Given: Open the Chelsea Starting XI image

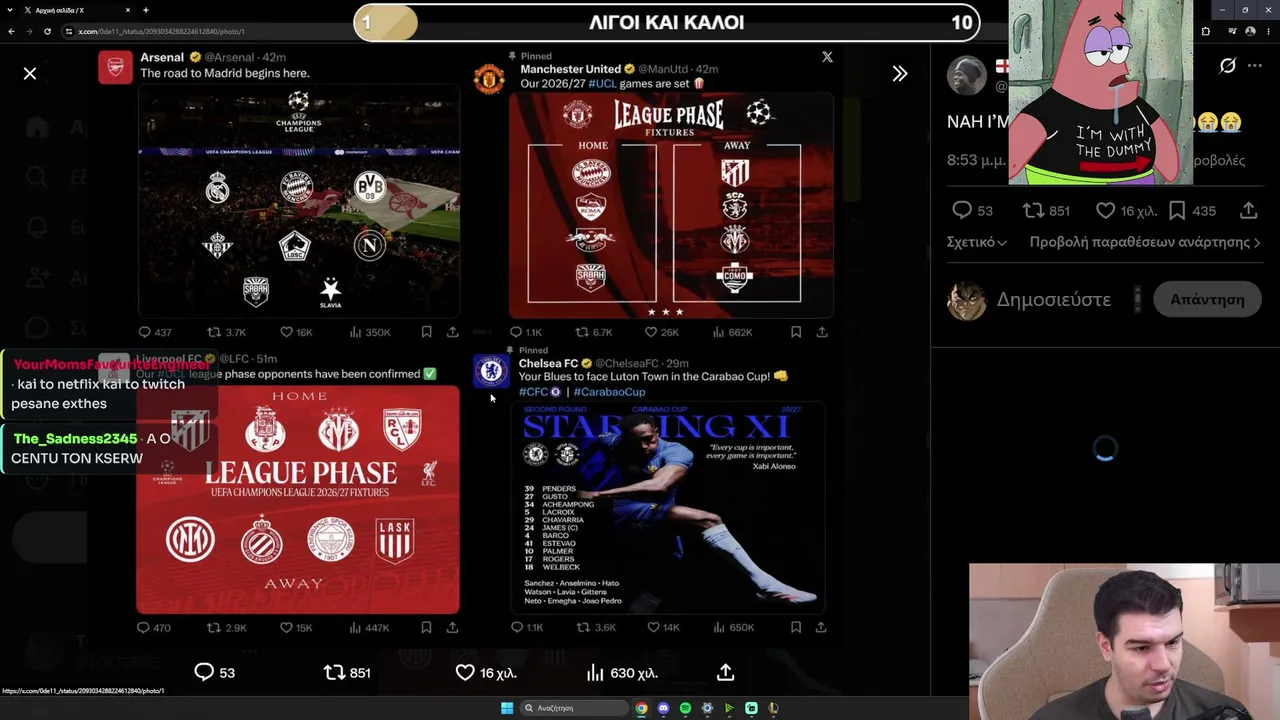Looking at the screenshot, I should pyautogui.click(x=668, y=507).
